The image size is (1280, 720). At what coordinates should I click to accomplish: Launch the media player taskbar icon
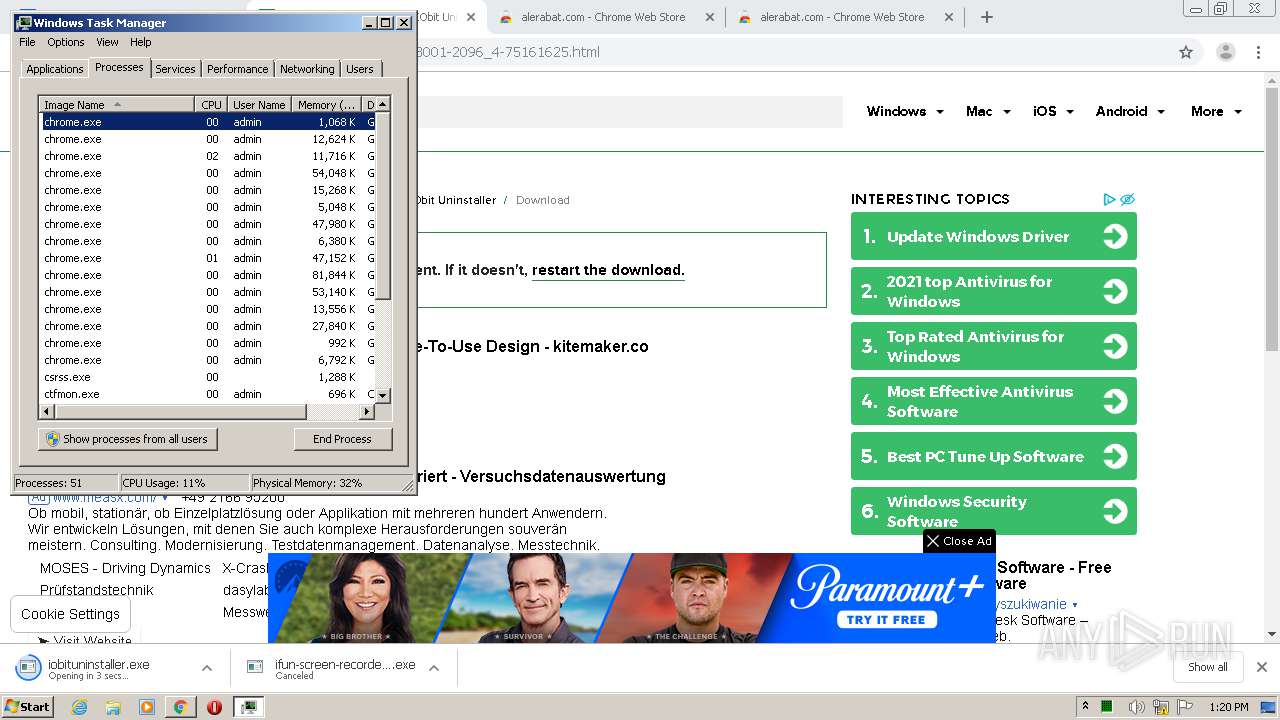pyautogui.click(x=147, y=707)
